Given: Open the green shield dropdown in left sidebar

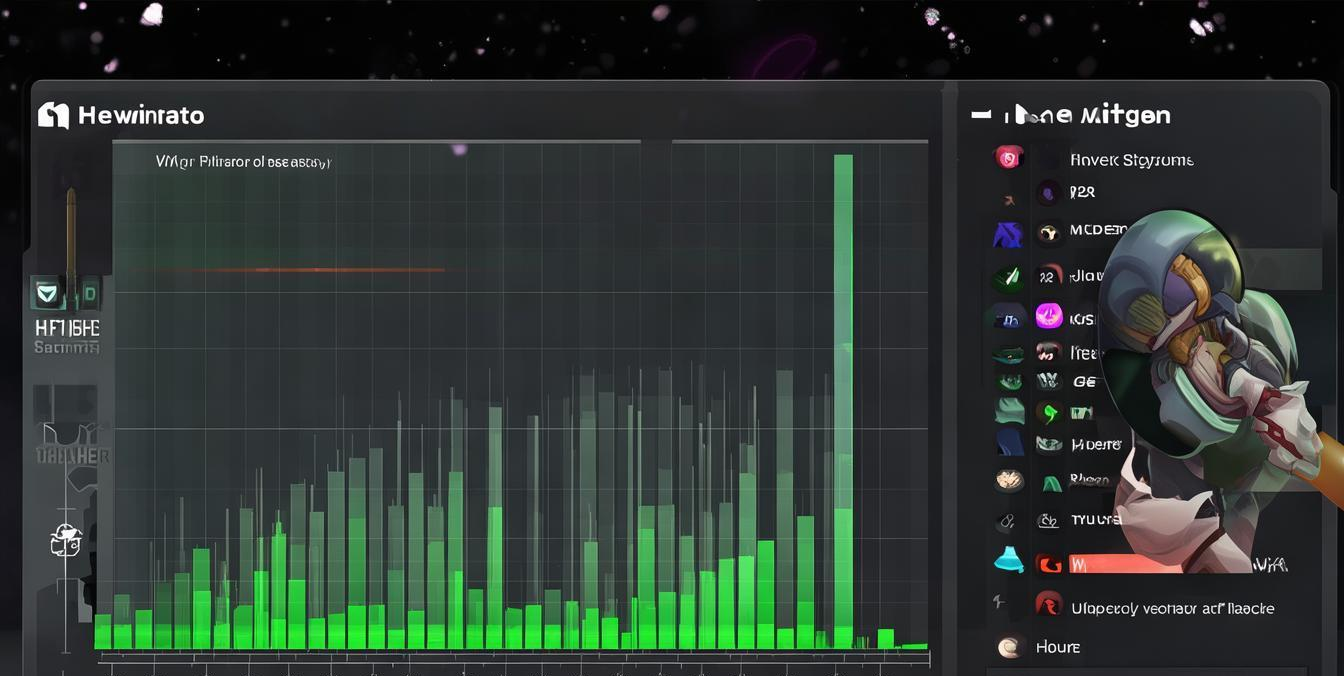Looking at the screenshot, I should (47, 294).
